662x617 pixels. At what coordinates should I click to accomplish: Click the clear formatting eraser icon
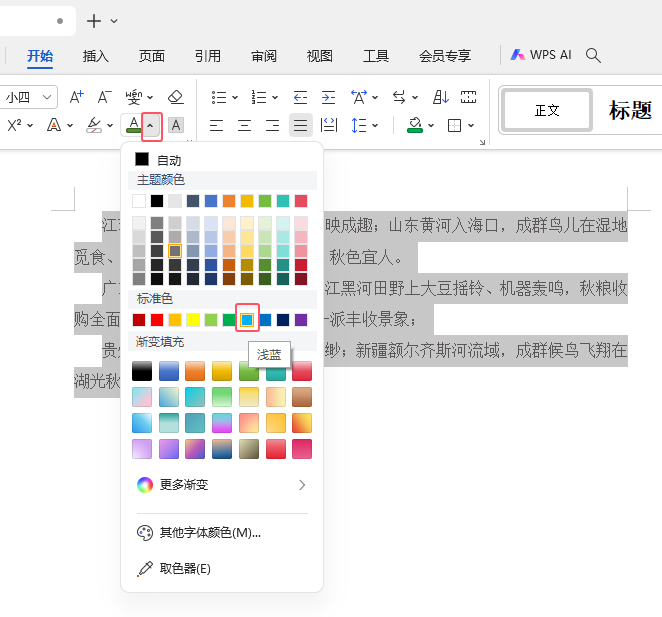(176, 97)
